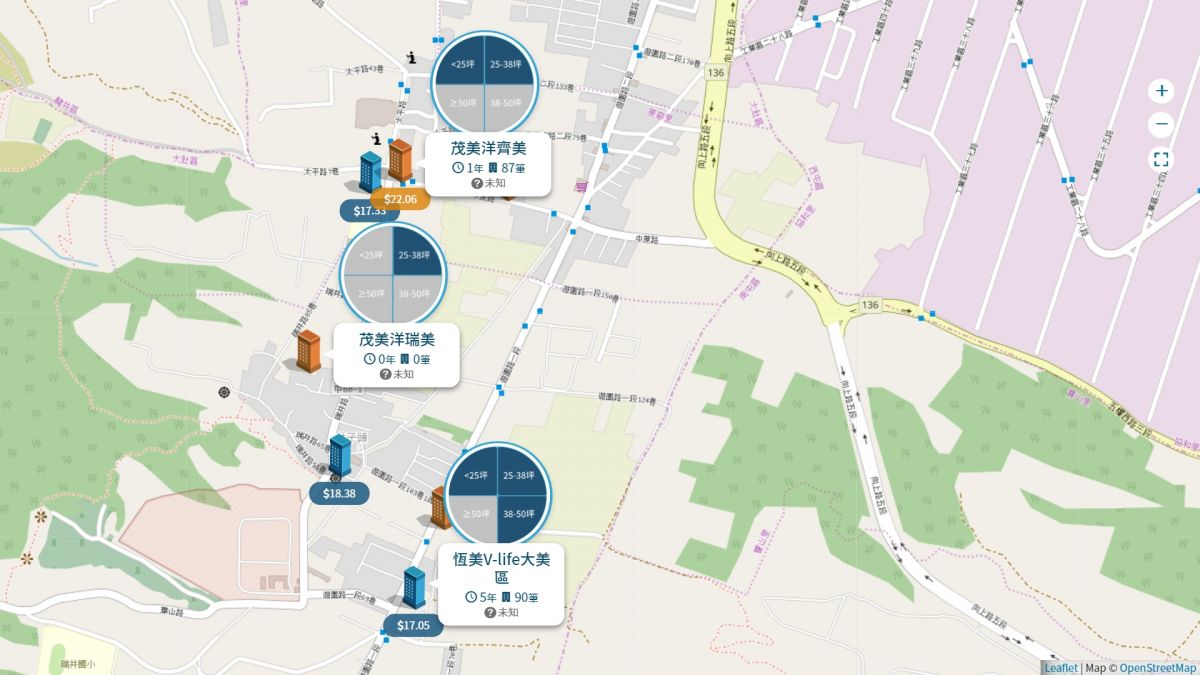Select <25坪 segment above 茂美洋瑞美
This screenshot has height=675, width=1200.
(x=370, y=254)
